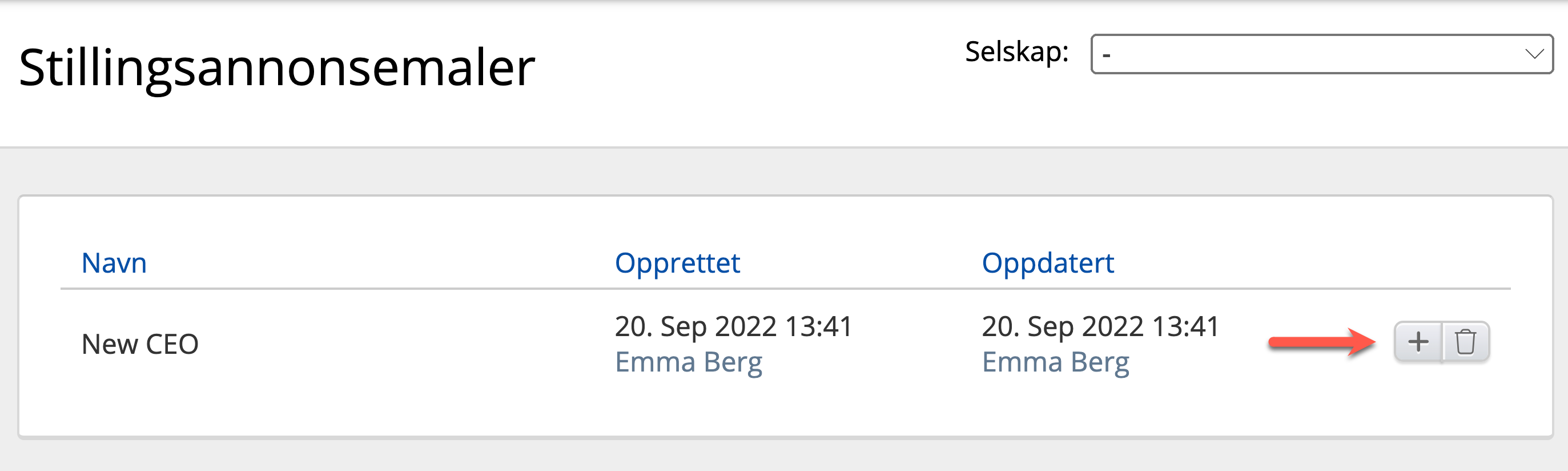Click the plus icon for New CEO
The image size is (1568, 471).
1418,342
